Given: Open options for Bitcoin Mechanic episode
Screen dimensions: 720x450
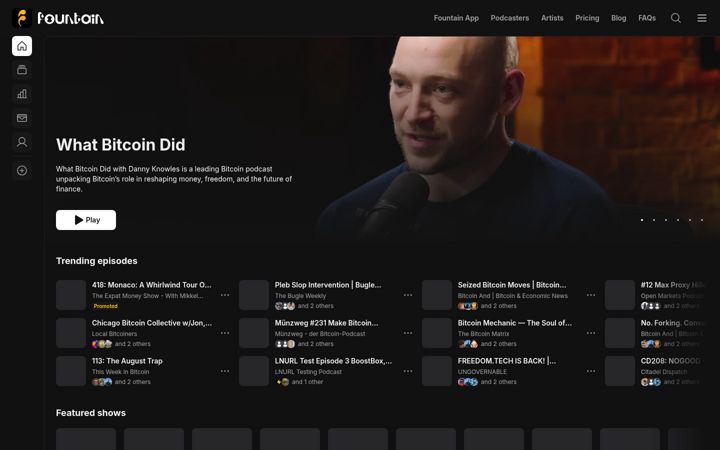Looking at the screenshot, I should [591, 333].
